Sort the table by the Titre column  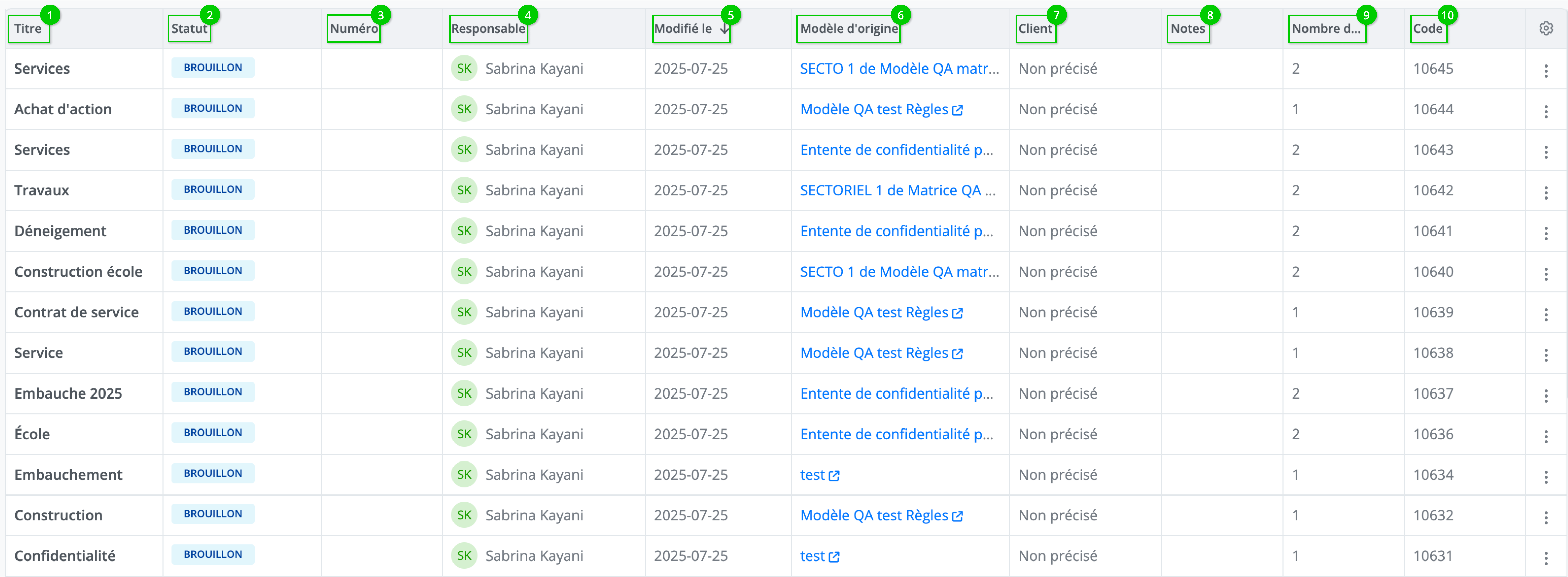[28, 29]
